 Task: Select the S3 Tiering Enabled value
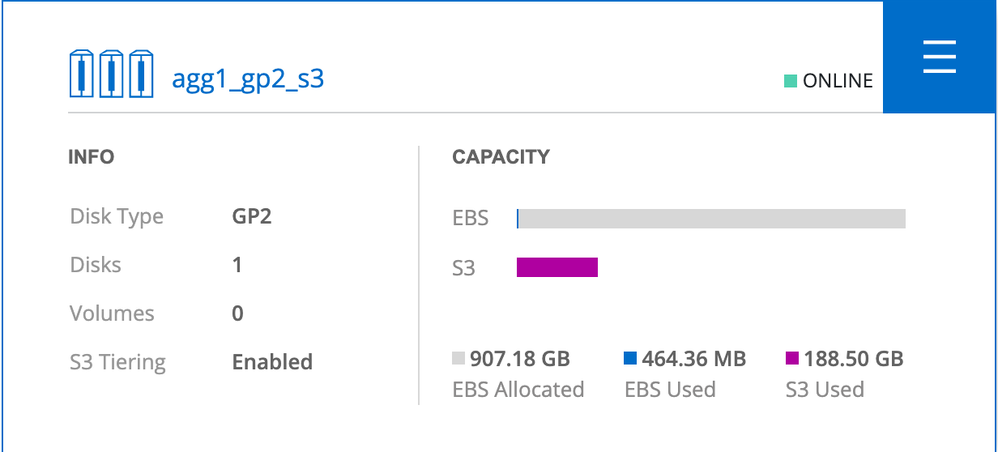tap(272, 362)
